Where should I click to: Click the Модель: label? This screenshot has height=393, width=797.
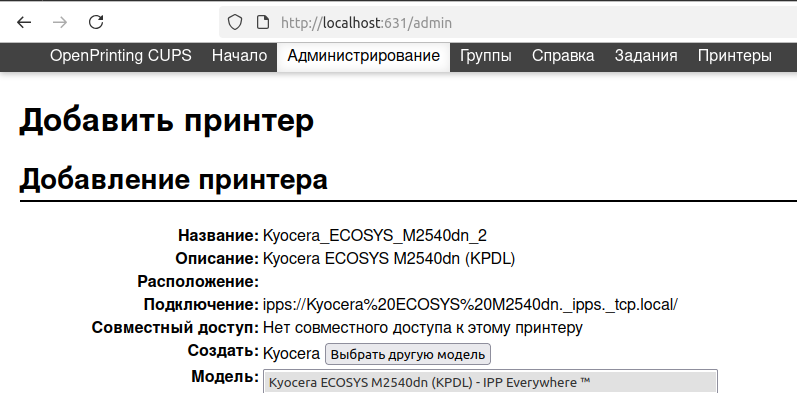coord(225,377)
